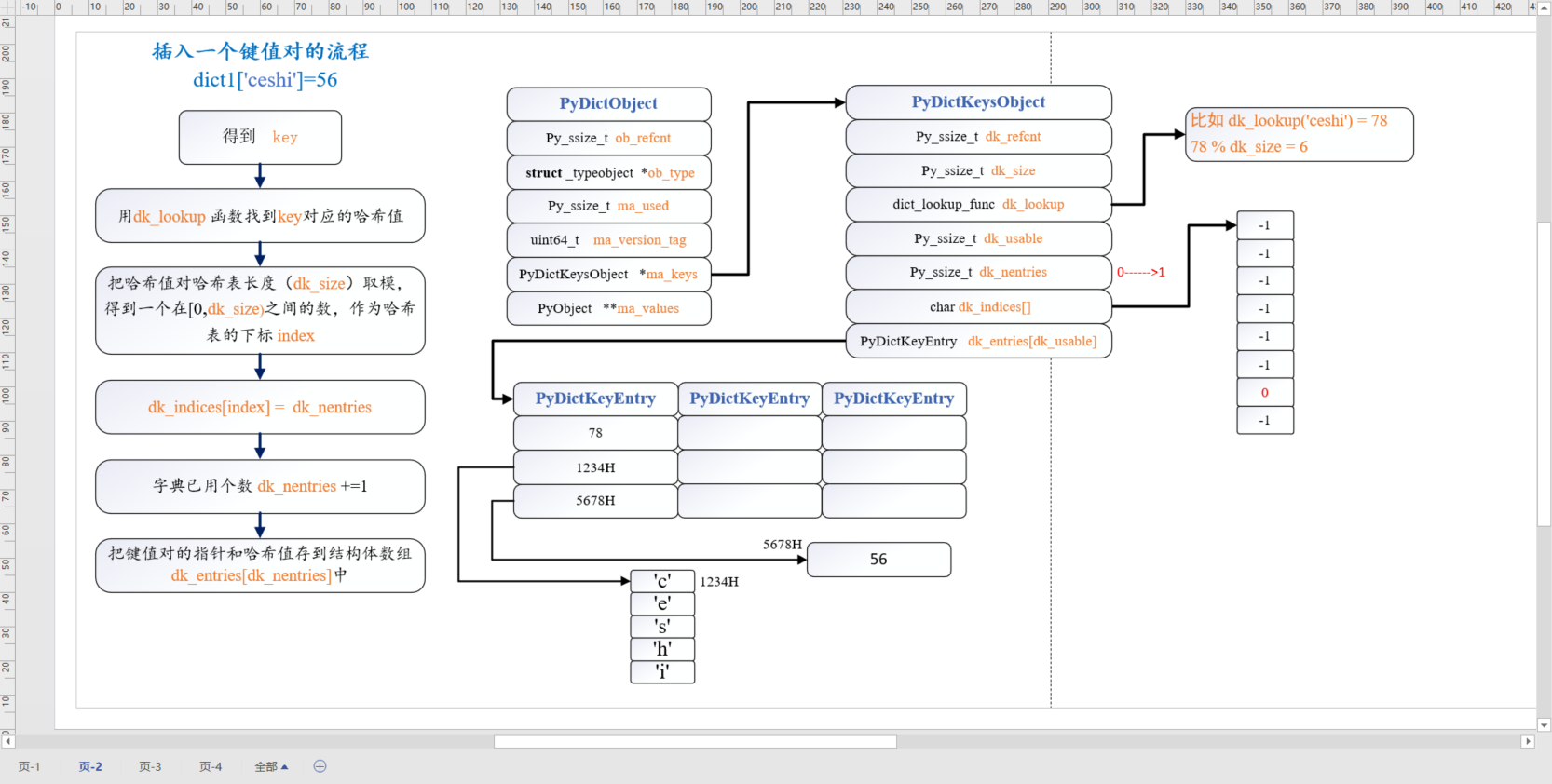1552x784 pixels.
Task: Switch to page tab 页-1
Action: point(29,766)
